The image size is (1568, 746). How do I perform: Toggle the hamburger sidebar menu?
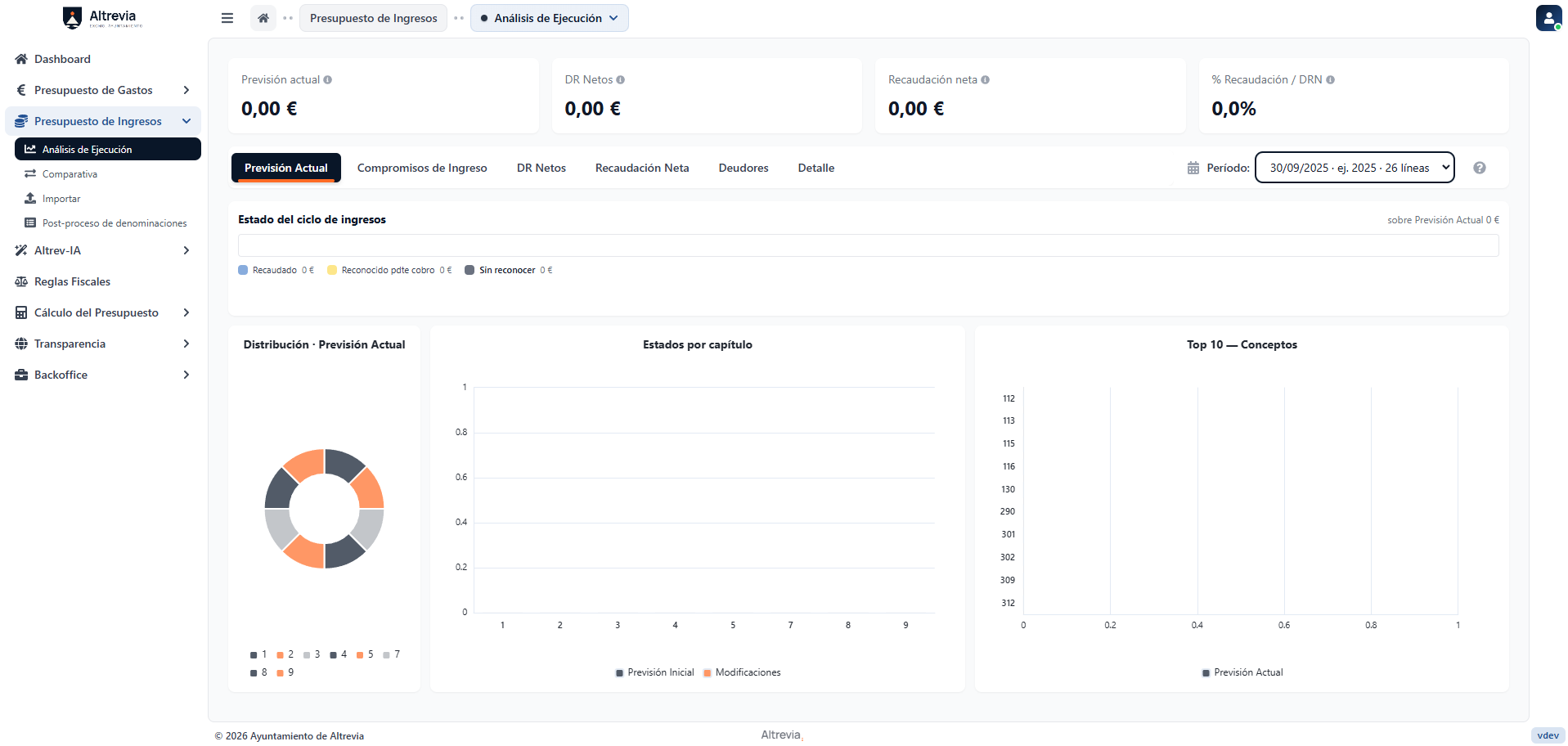point(227,18)
